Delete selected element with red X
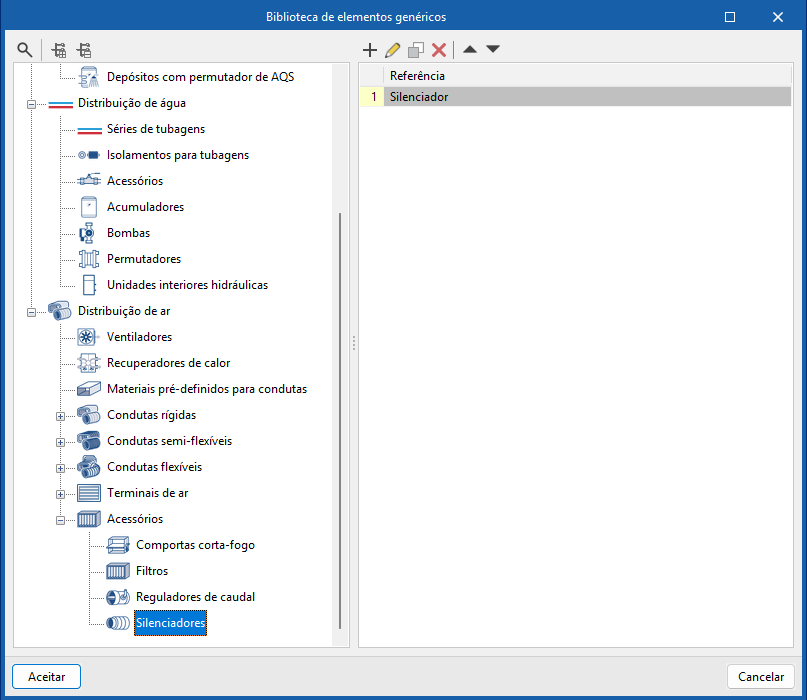This screenshot has width=807, height=700. click(439, 49)
